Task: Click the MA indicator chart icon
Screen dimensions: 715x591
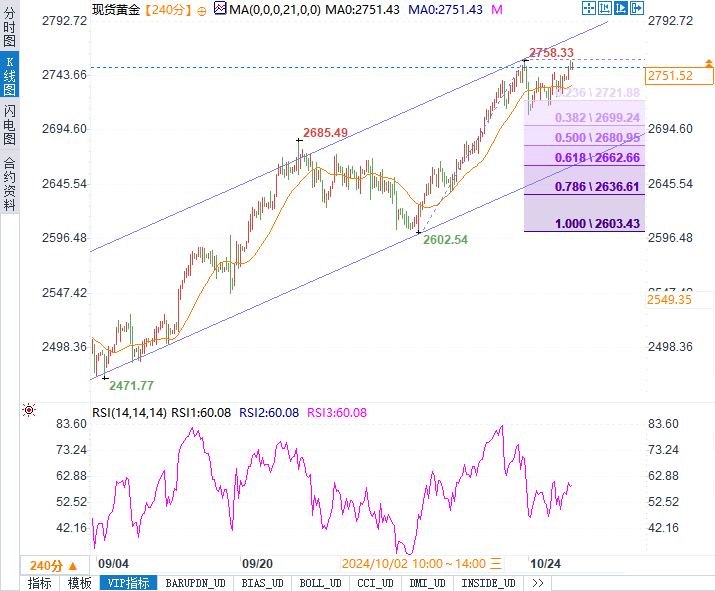Action: pyautogui.click(x=219, y=9)
